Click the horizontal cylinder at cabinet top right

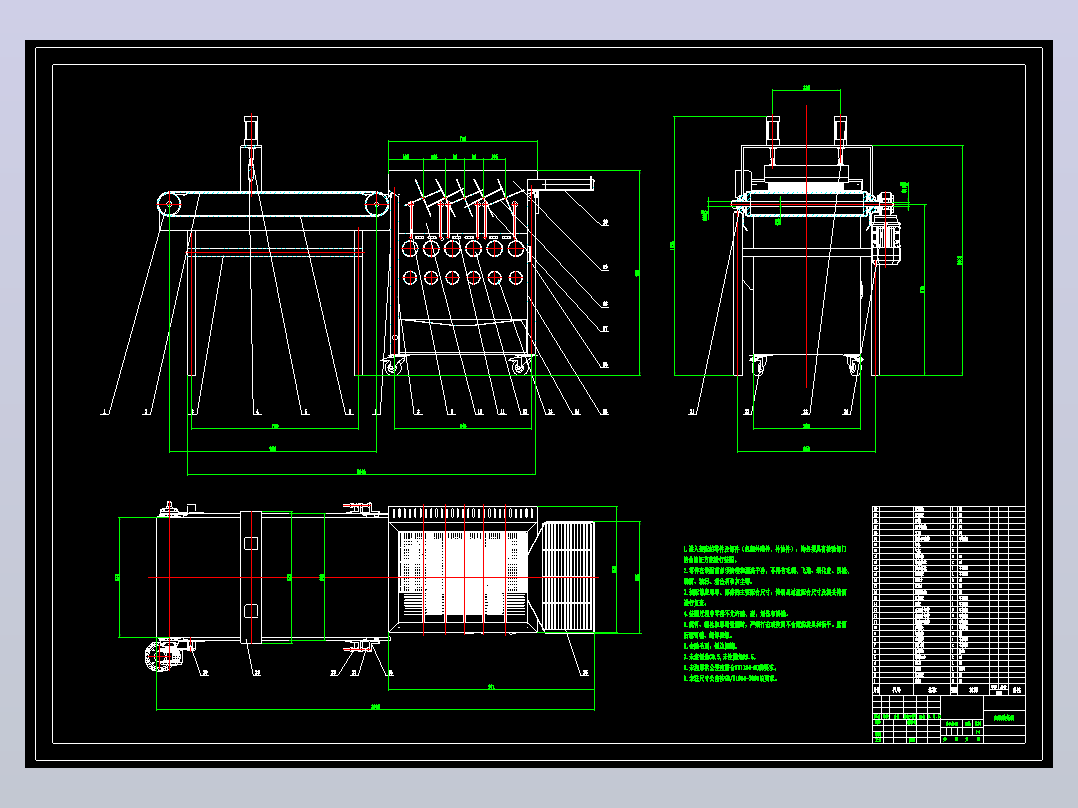560,184
